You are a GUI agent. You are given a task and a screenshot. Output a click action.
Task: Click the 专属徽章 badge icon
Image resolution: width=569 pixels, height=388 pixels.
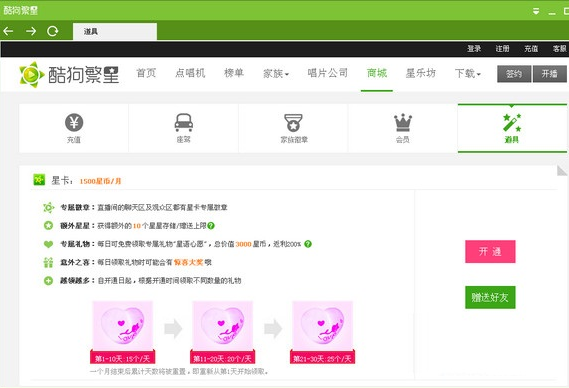click(x=49, y=208)
